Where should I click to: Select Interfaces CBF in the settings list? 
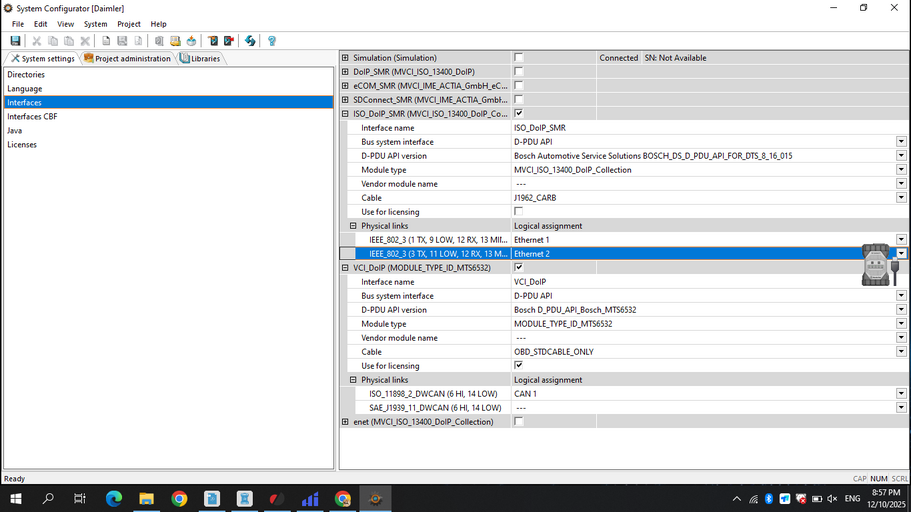(x=168, y=116)
